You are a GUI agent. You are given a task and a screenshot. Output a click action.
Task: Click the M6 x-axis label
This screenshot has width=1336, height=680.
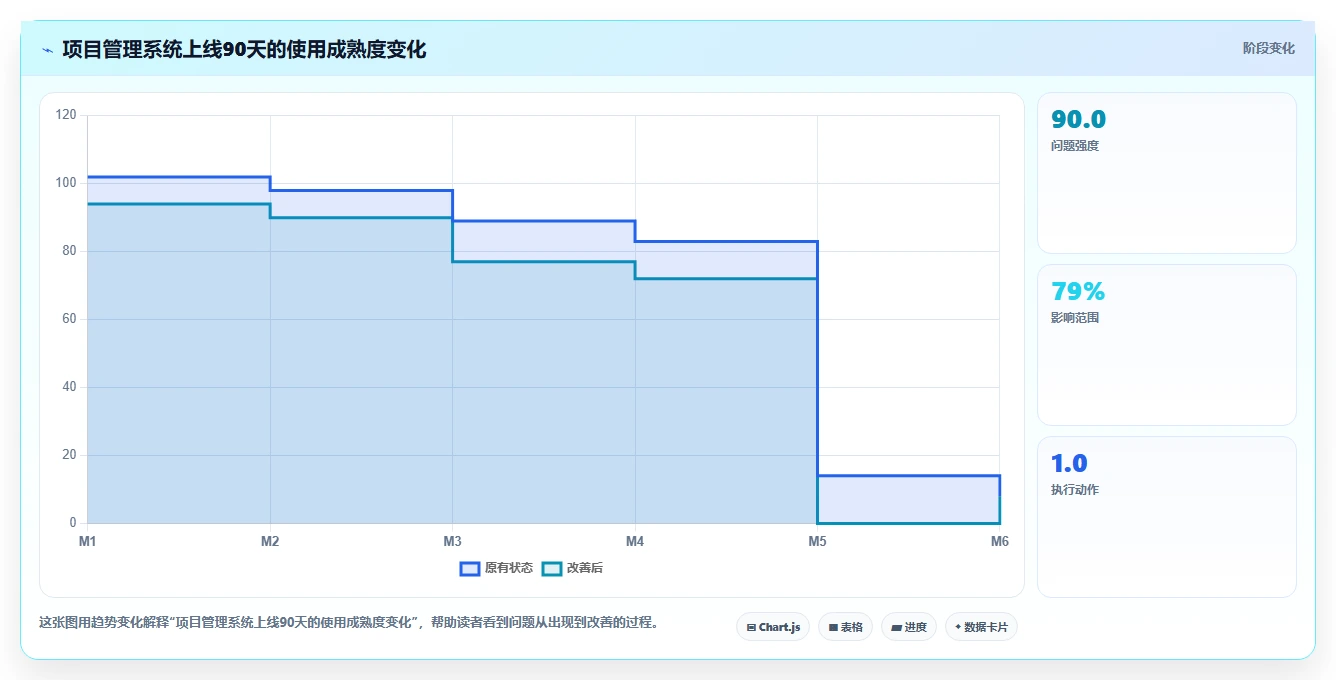[1000, 541]
